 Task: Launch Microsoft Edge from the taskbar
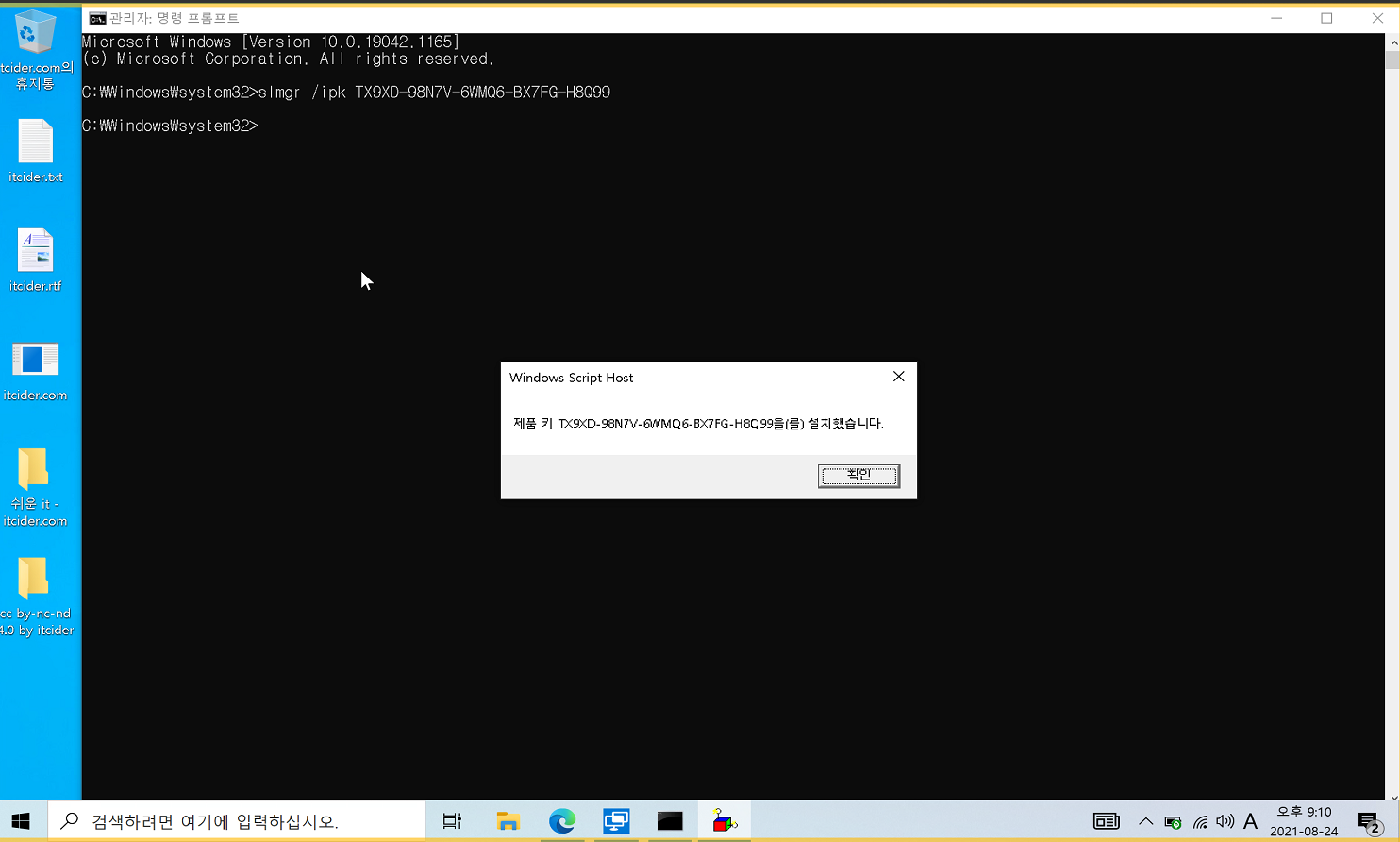[562, 821]
